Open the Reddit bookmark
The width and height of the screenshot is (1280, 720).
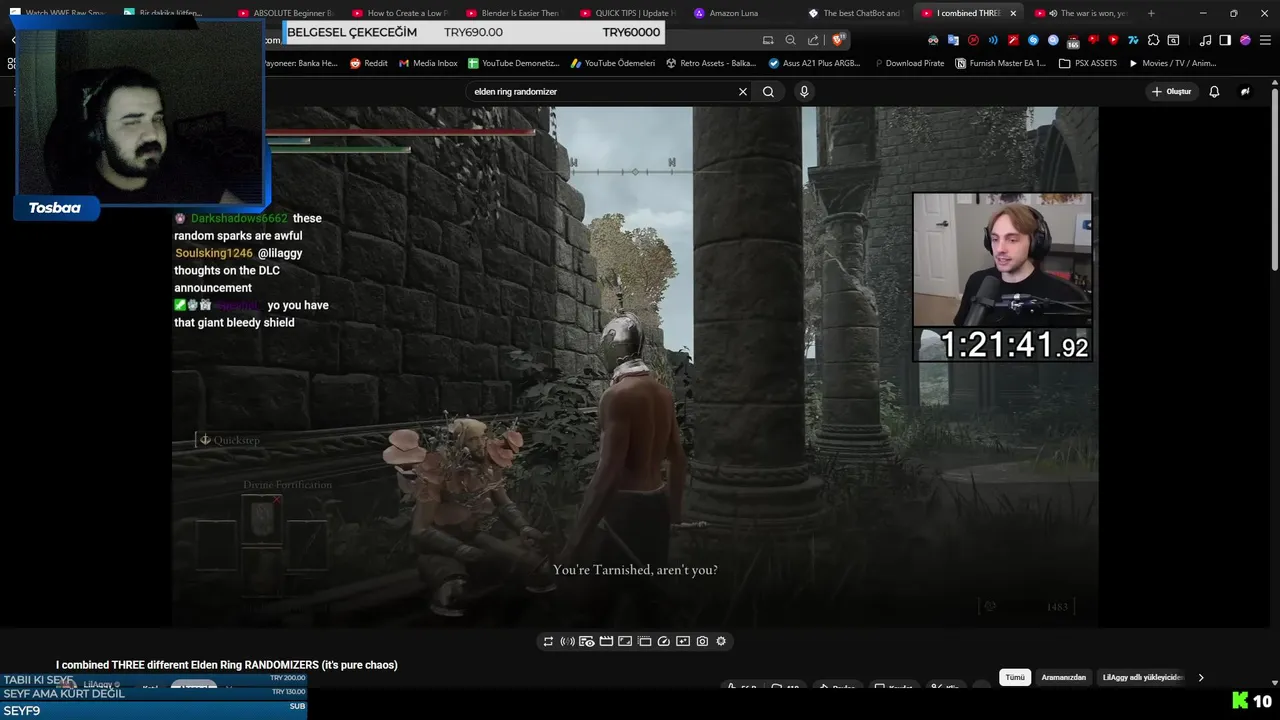point(369,63)
